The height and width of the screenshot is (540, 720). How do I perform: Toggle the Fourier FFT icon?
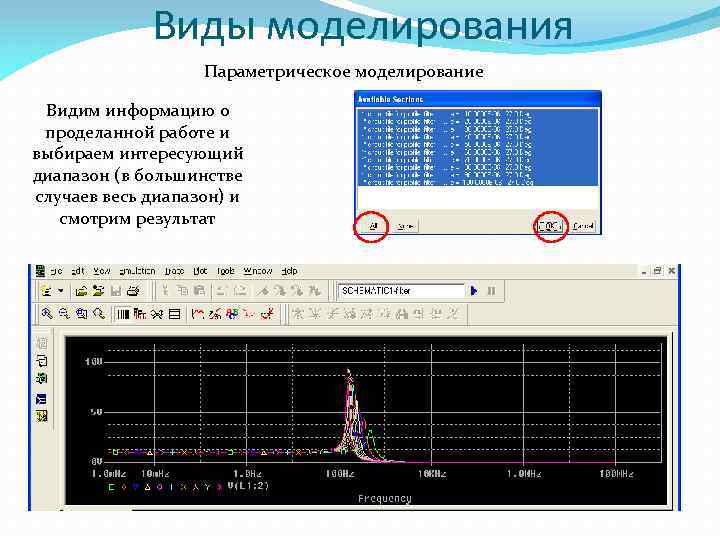[x=140, y=314]
